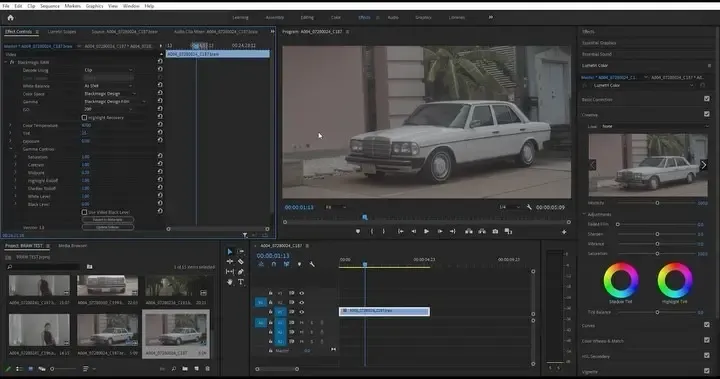Open the ISO dropdown
The width and height of the screenshot is (720, 379).
pos(108,109)
